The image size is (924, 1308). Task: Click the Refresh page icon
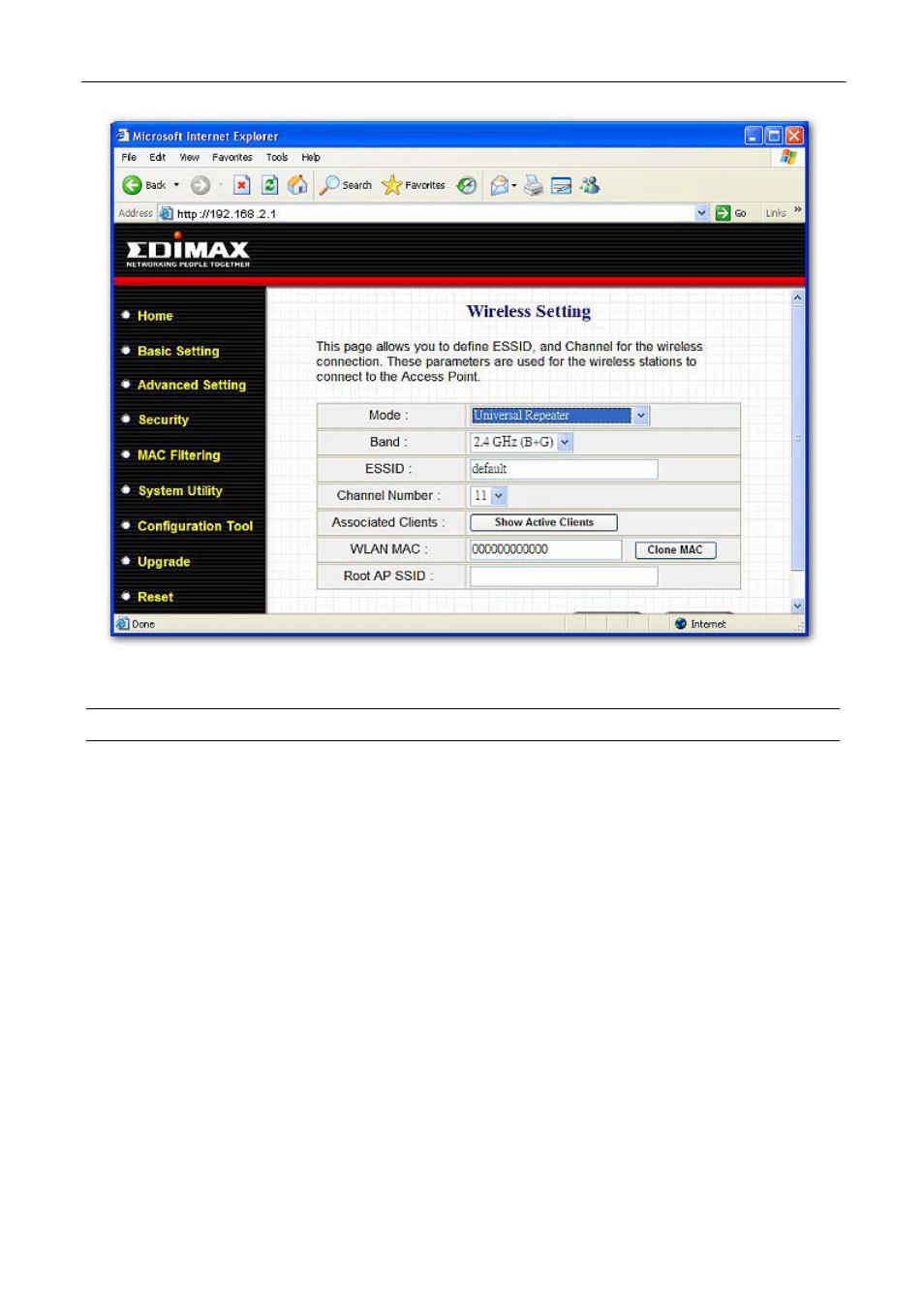tap(270, 185)
